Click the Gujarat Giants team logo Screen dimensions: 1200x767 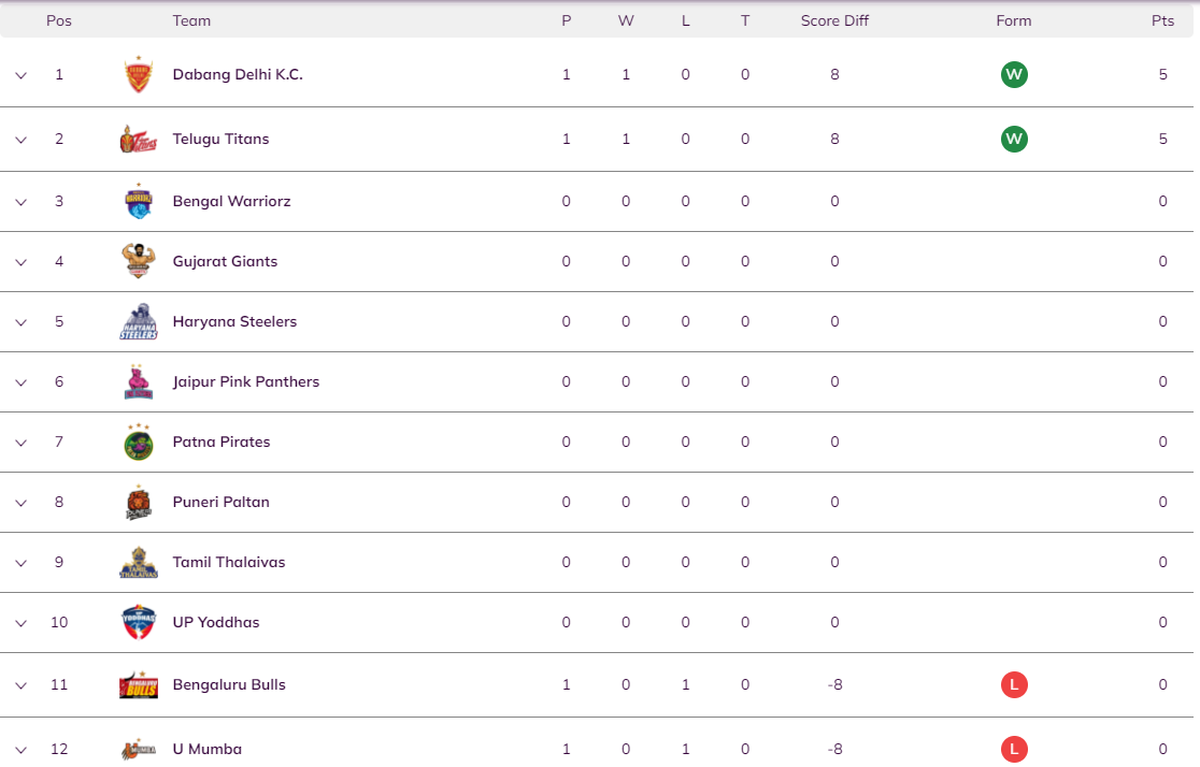point(138,261)
